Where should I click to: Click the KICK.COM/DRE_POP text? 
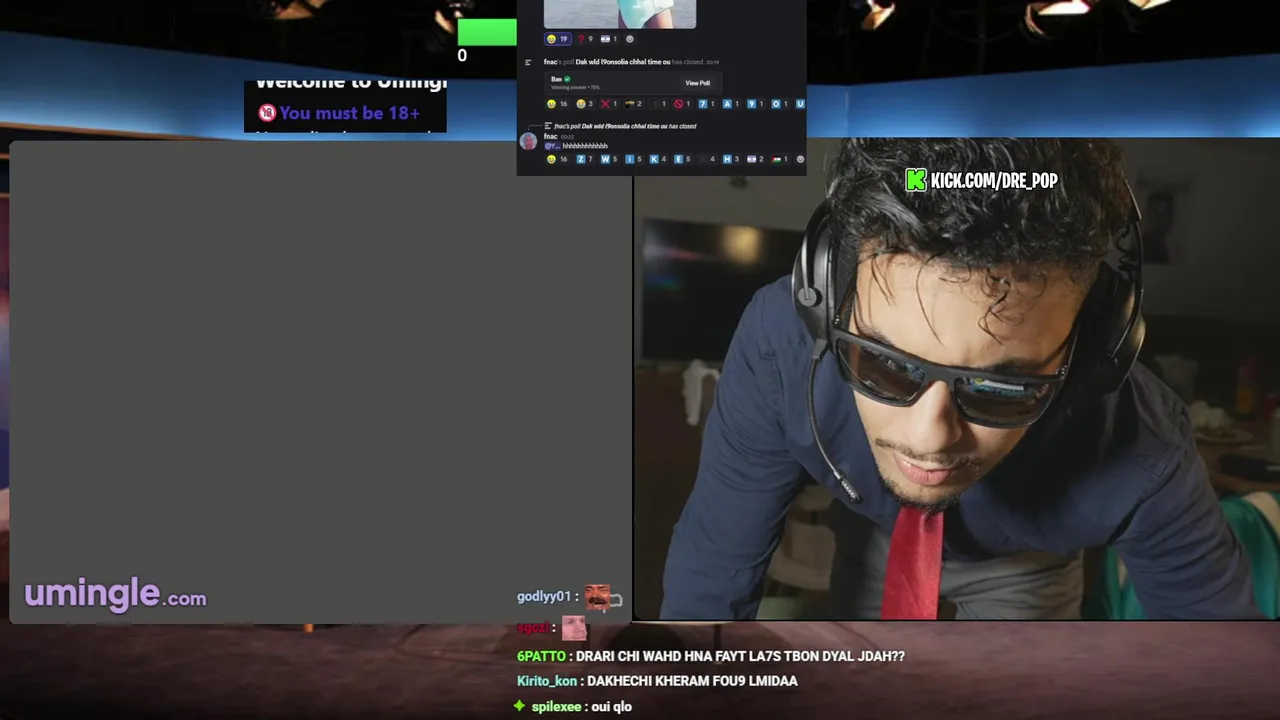(x=994, y=181)
